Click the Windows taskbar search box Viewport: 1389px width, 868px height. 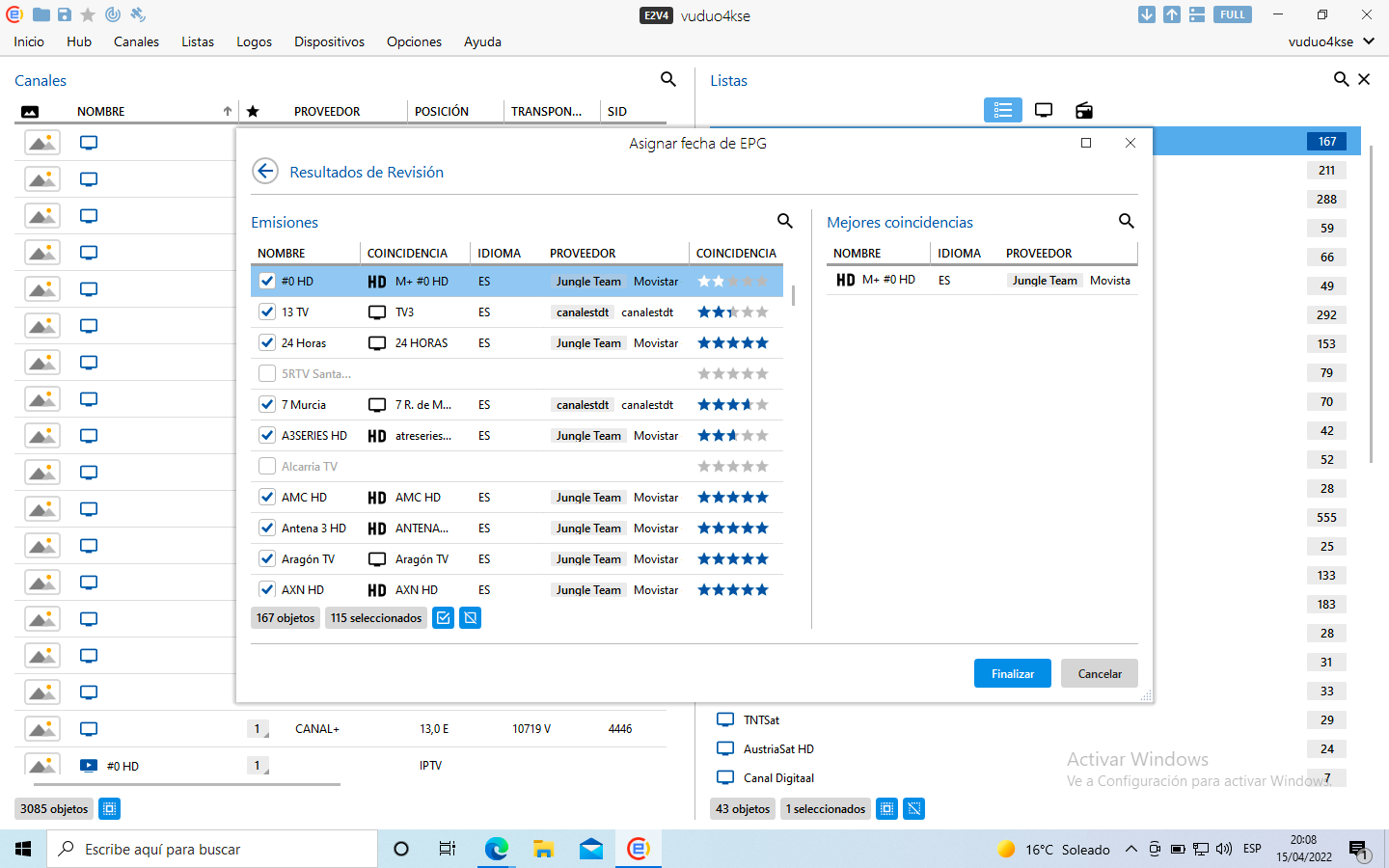coord(212,850)
